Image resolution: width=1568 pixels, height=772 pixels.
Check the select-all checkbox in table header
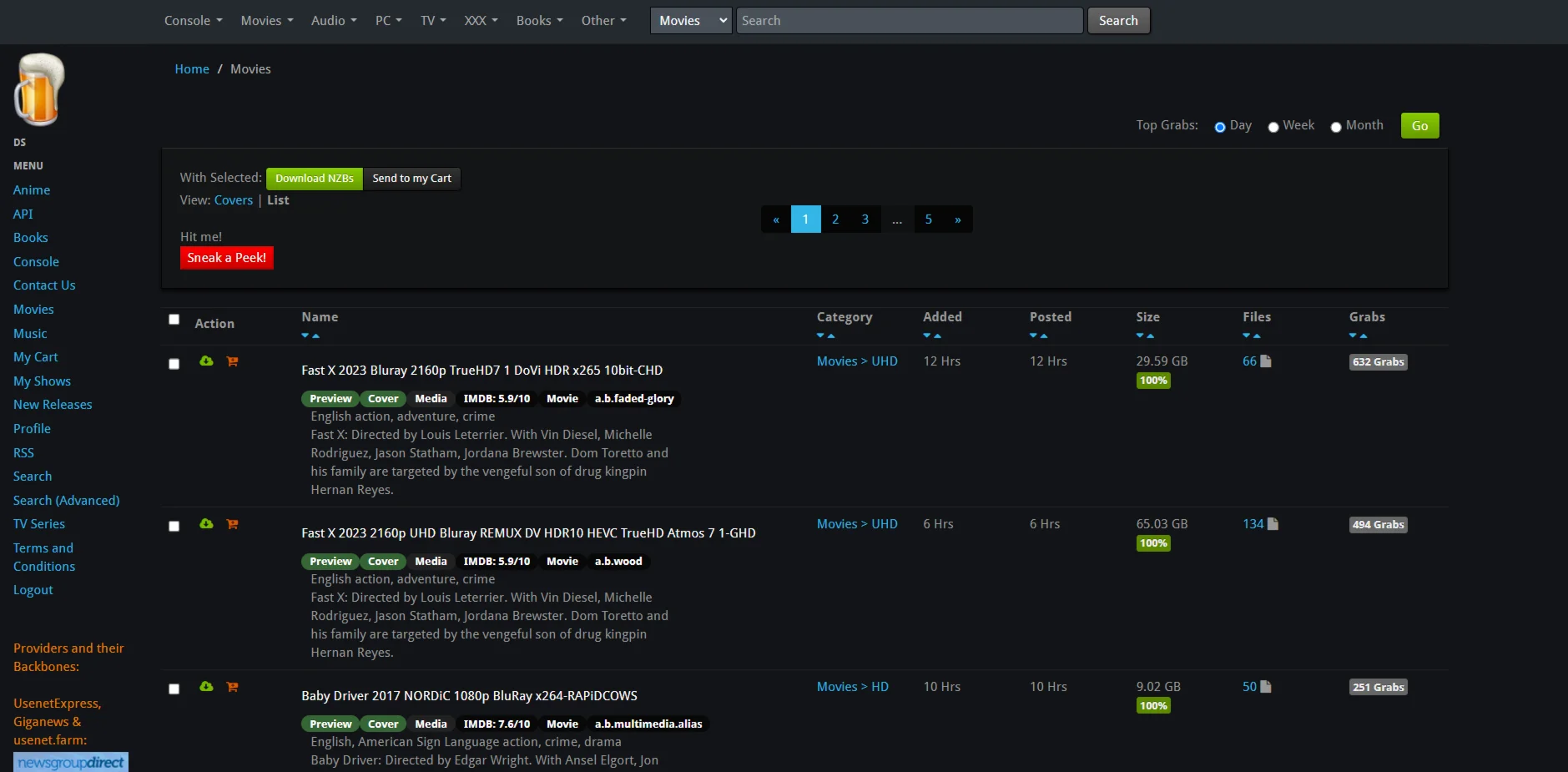[x=174, y=320]
